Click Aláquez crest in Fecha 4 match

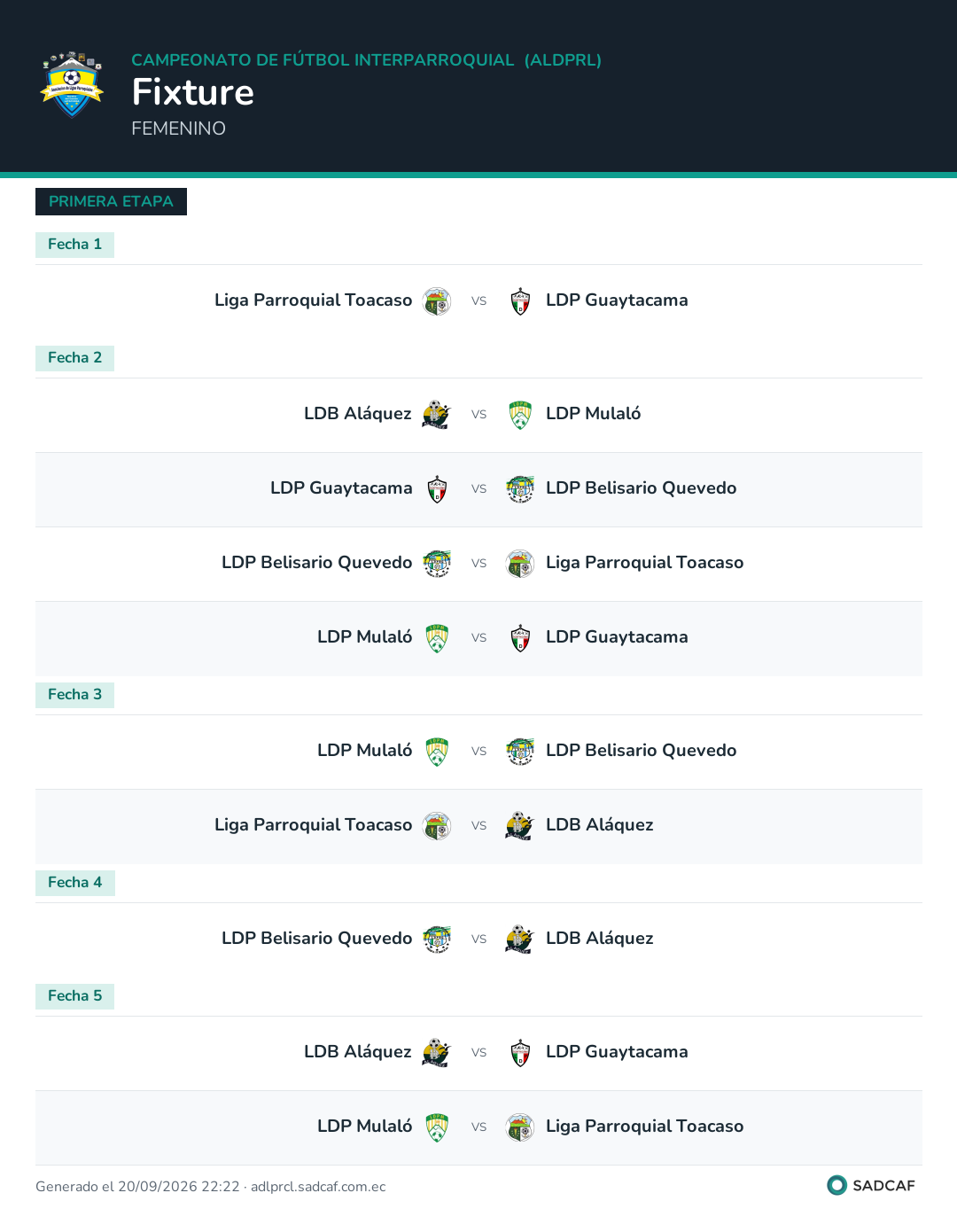[520, 940]
